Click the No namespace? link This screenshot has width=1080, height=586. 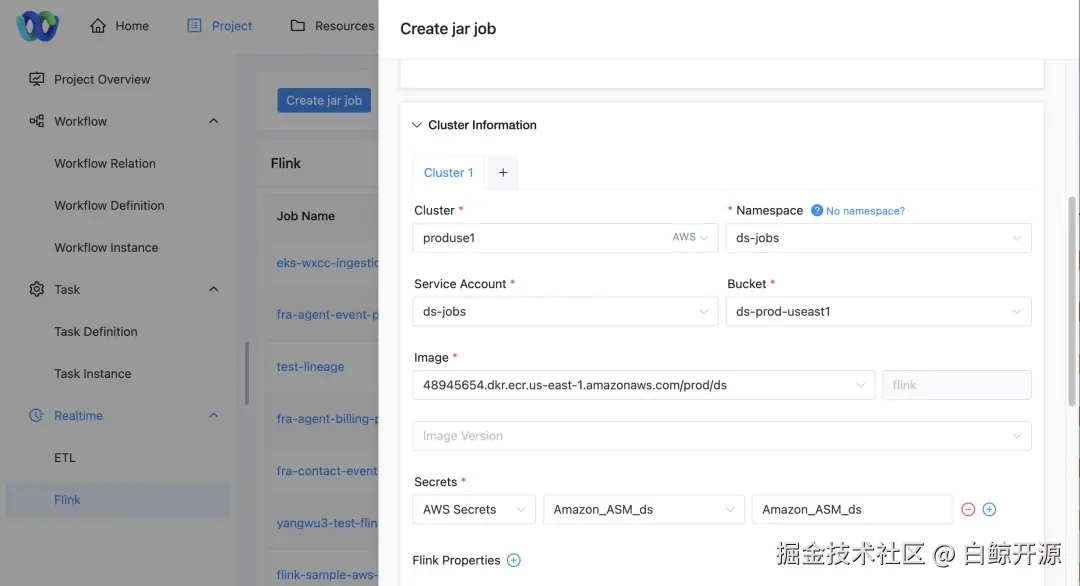click(865, 211)
